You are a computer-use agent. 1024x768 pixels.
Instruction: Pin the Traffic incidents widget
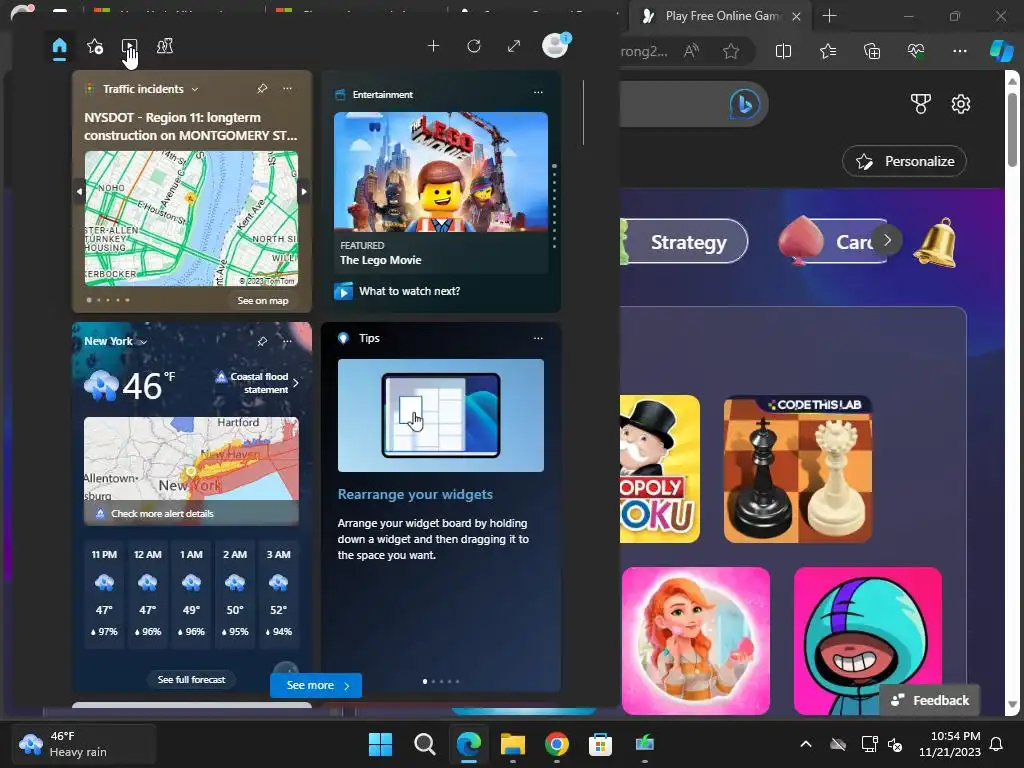click(262, 88)
